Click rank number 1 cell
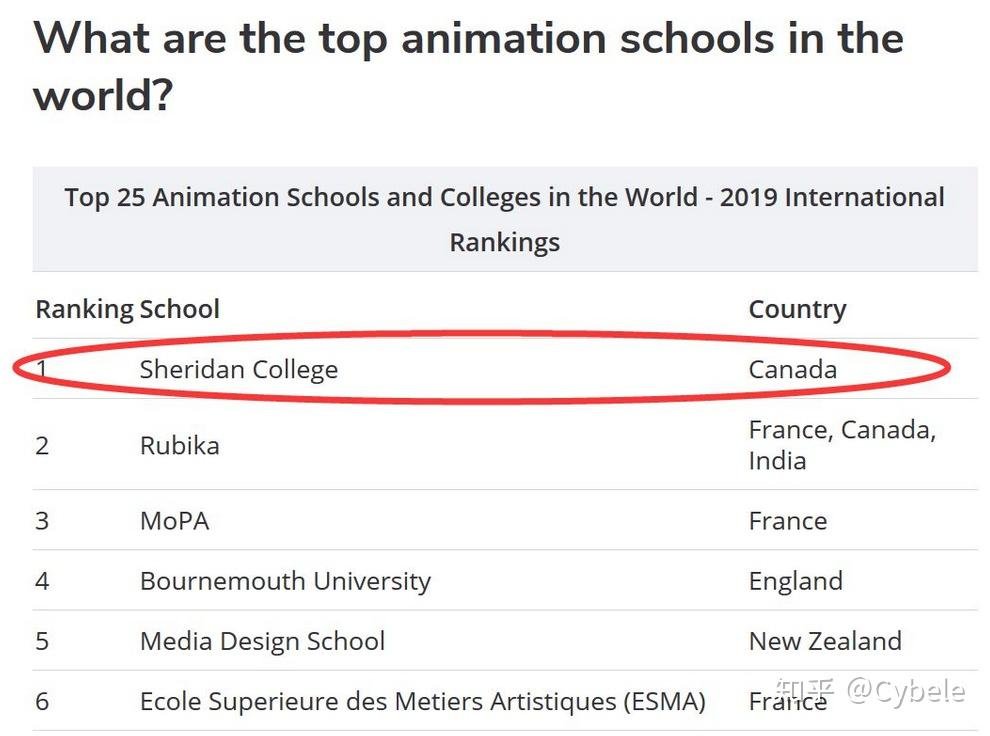Viewport: 990px width, 736px height. [42, 369]
